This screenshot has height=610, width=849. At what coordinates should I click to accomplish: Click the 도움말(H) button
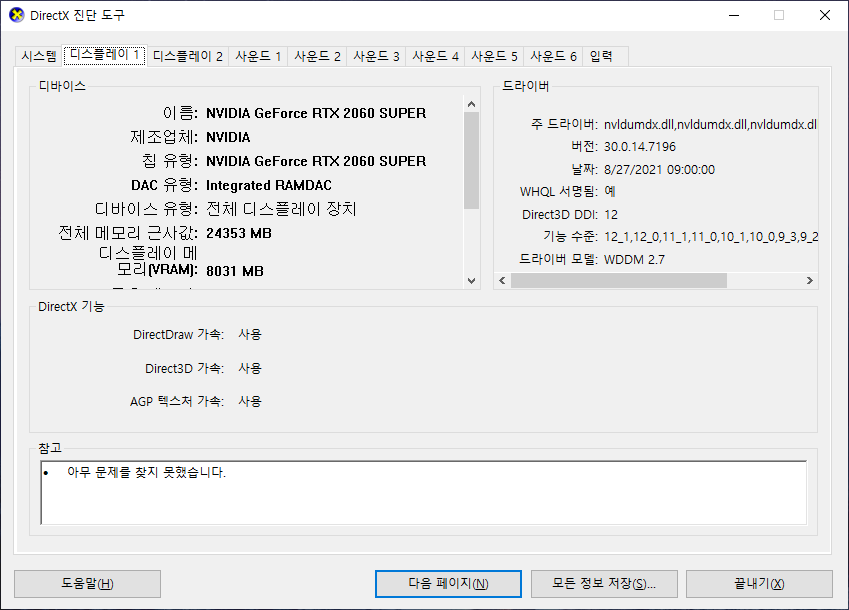[x=87, y=583]
